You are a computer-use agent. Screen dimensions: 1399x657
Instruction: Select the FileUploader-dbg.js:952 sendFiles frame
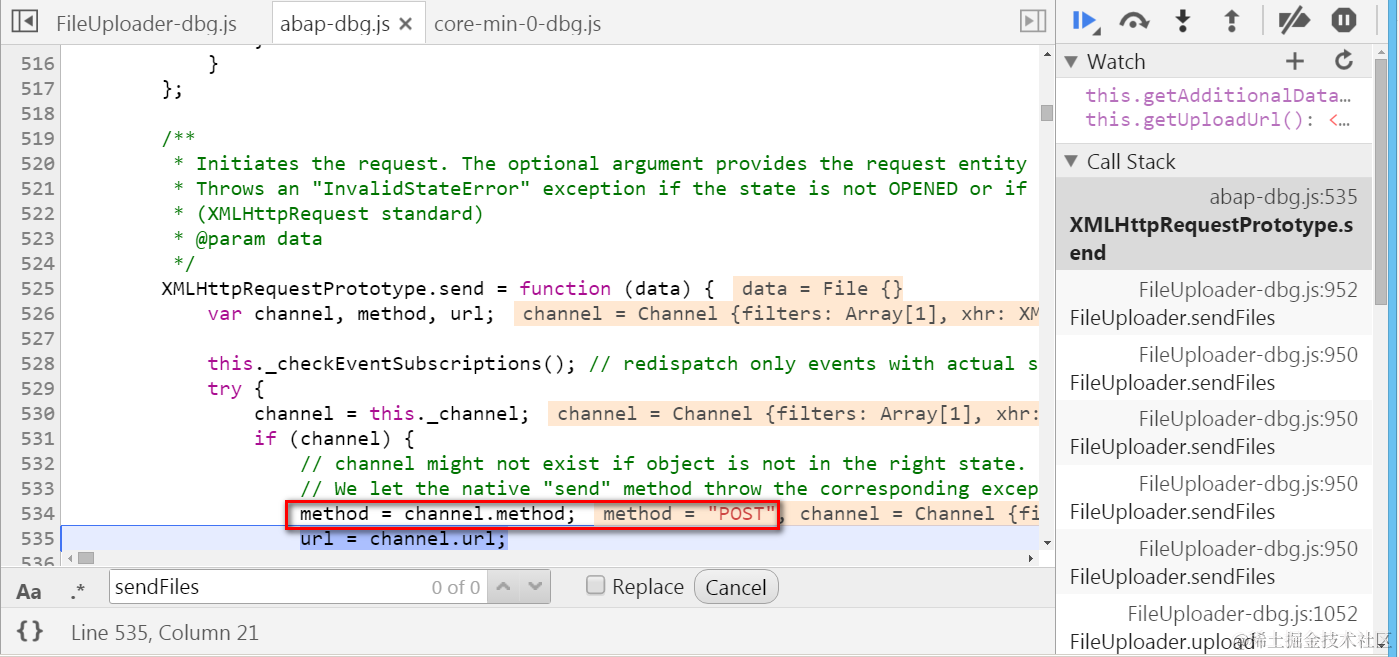[1214, 304]
